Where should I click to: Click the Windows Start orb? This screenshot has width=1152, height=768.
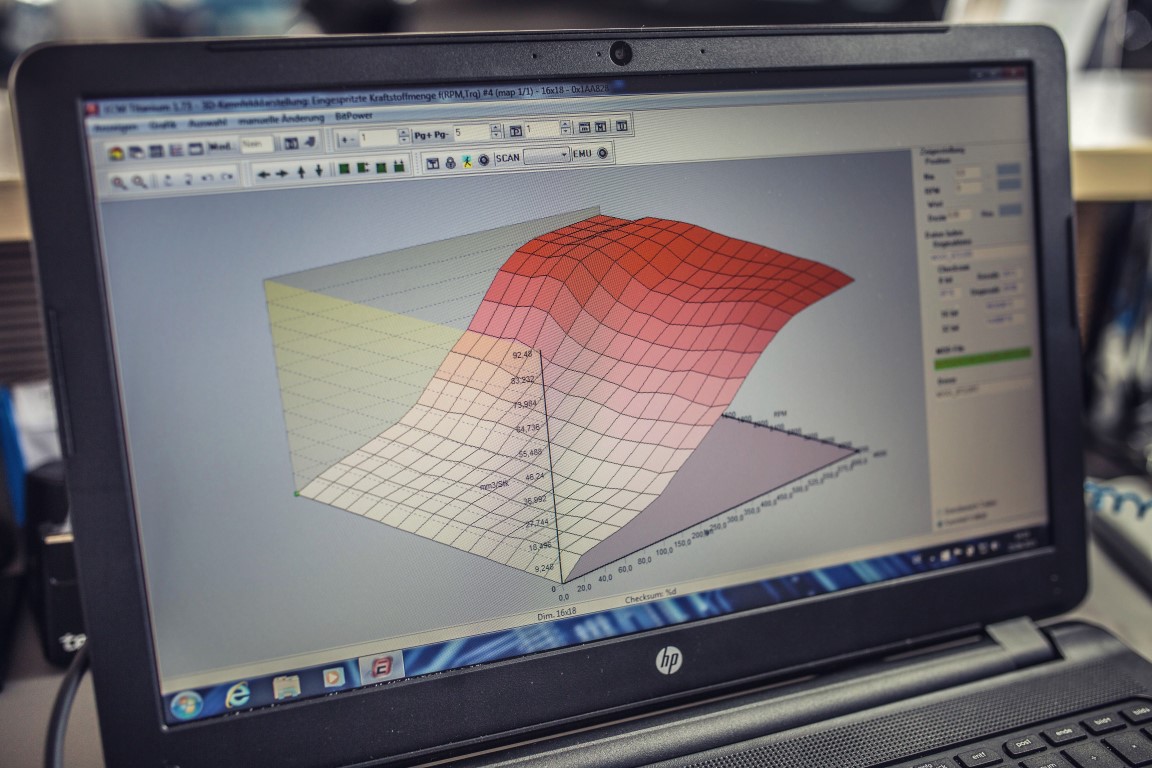pyautogui.click(x=187, y=707)
